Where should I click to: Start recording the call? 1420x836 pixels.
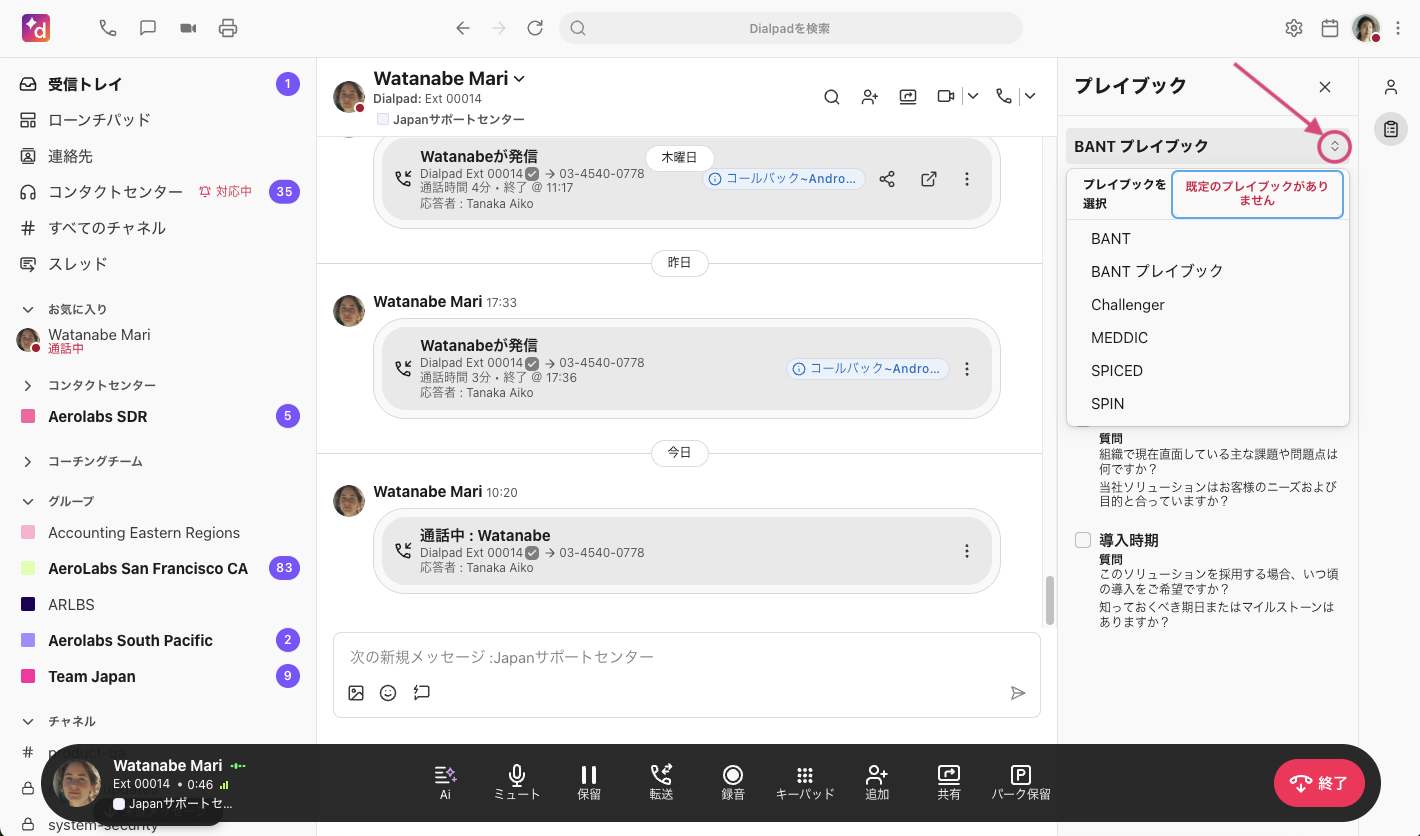(733, 782)
